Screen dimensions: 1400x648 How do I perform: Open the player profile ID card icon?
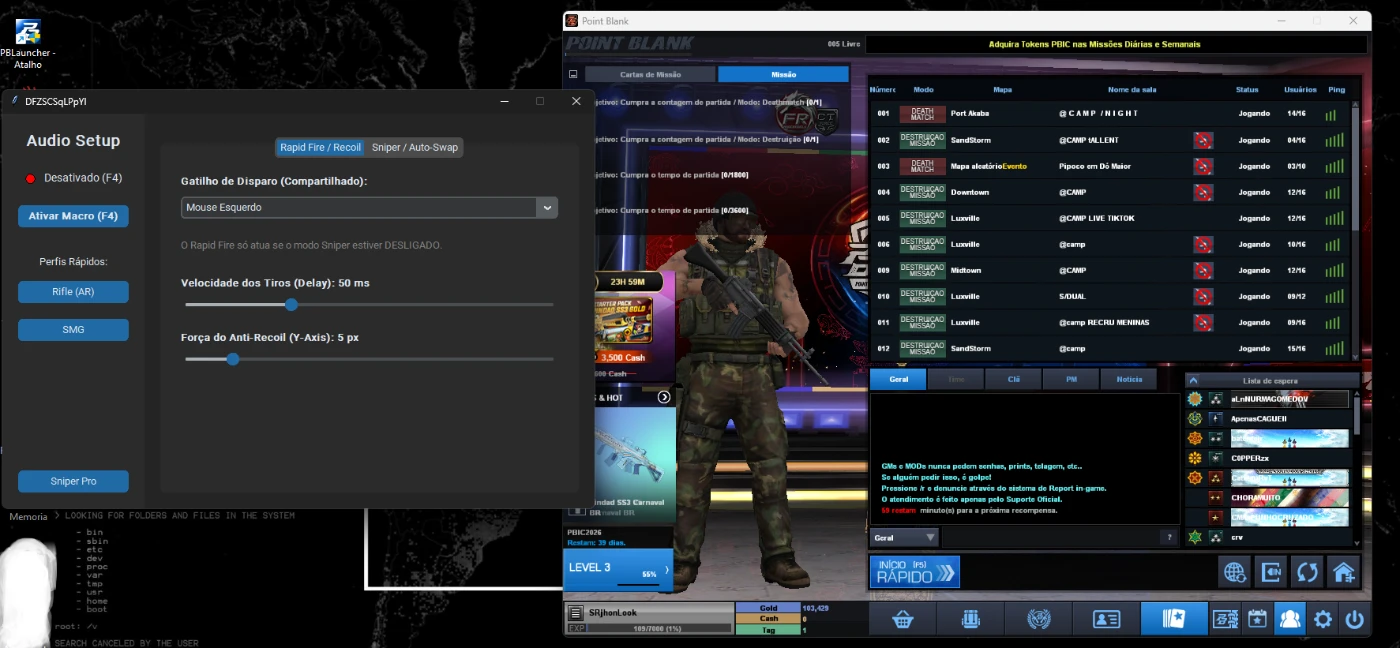[x=1106, y=620]
